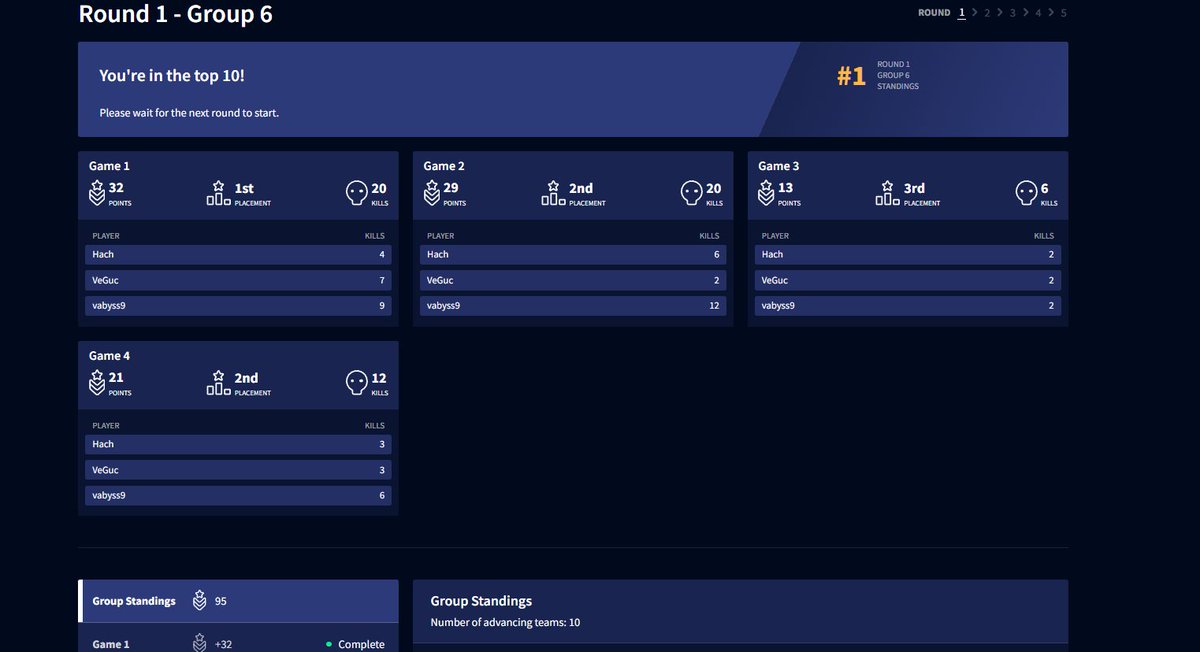Click the "You're in the top 10!" banner heading
The image size is (1200, 652).
pos(171,76)
